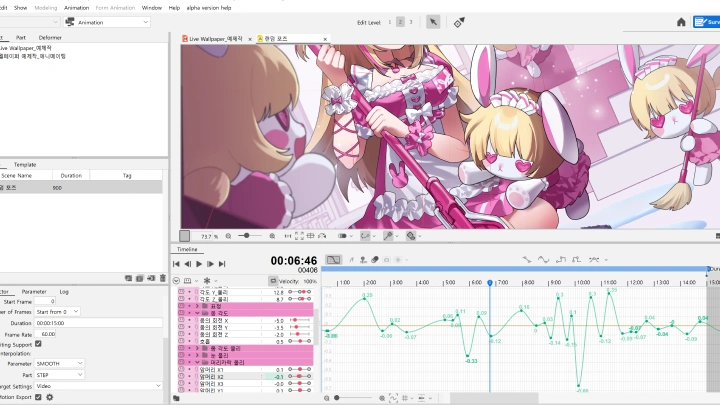Screen dimensions: 720x405
Task: Open the Animation workspace dropdown
Action: coord(107,22)
